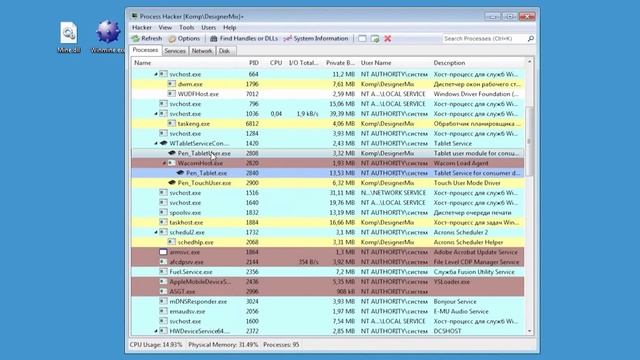
Task: Select the svchost.exe PID 1640 row
Action: 328,202
